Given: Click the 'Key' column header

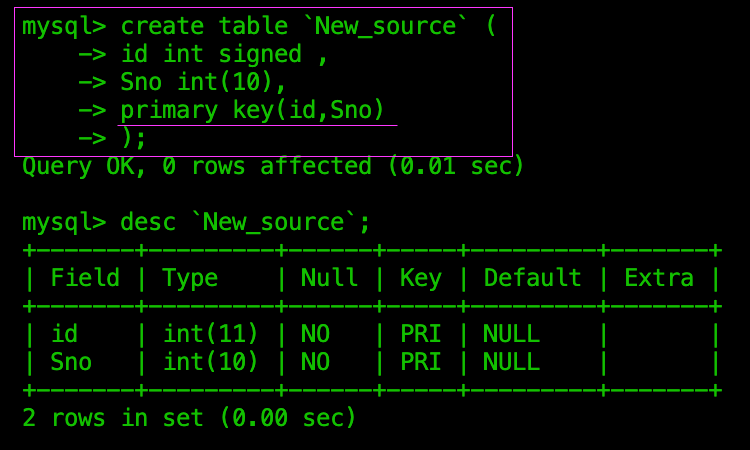Looking at the screenshot, I should click(420, 278).
